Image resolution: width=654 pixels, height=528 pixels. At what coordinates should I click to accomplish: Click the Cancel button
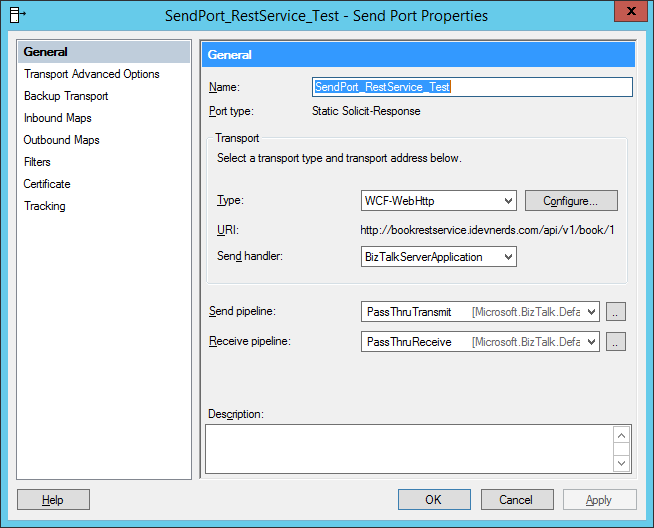pos(517,500)
